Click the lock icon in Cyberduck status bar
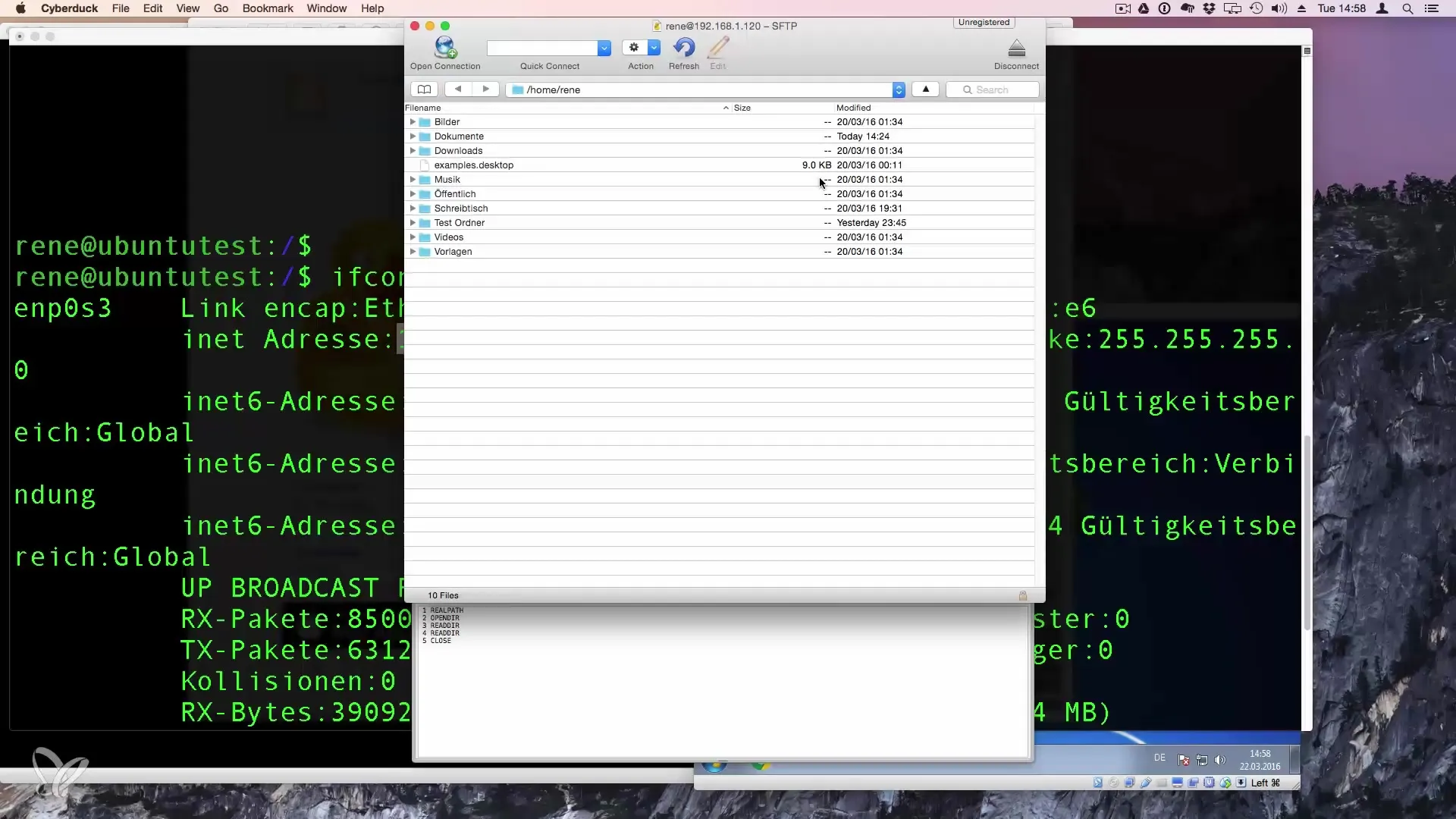This screenshot has width=1456, height=819. pyautogui.click(x=1023, y=596)
